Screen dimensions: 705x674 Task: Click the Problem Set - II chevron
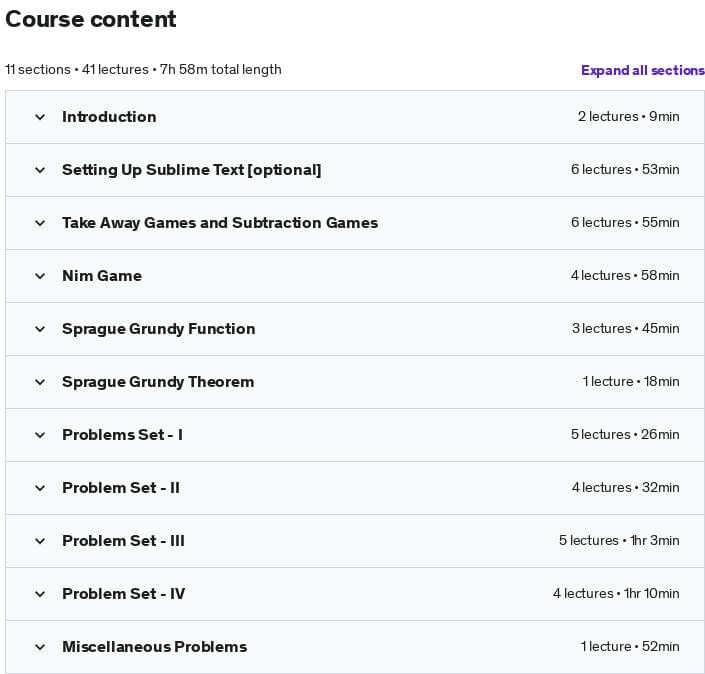tap(40, 488)
